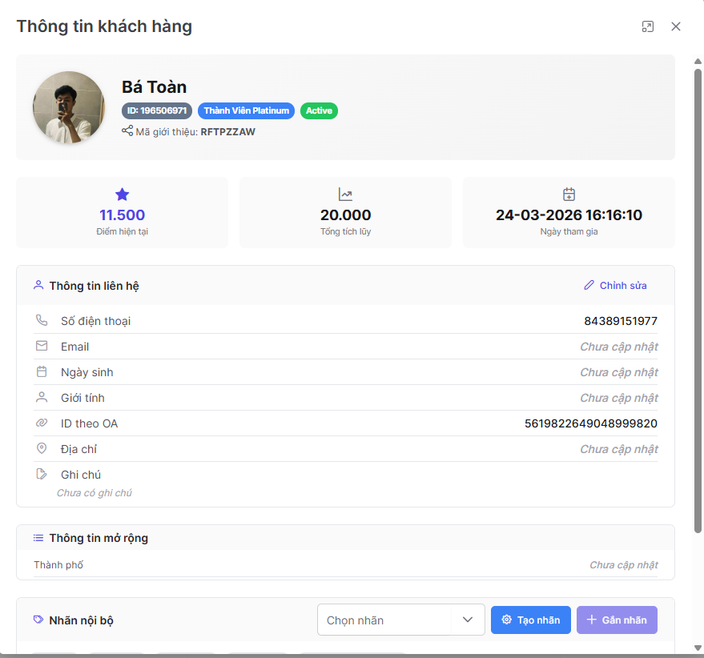Click the calendar icon in Ngày sinh row
The width and height of the screenshot is (704, 658).
42,372
